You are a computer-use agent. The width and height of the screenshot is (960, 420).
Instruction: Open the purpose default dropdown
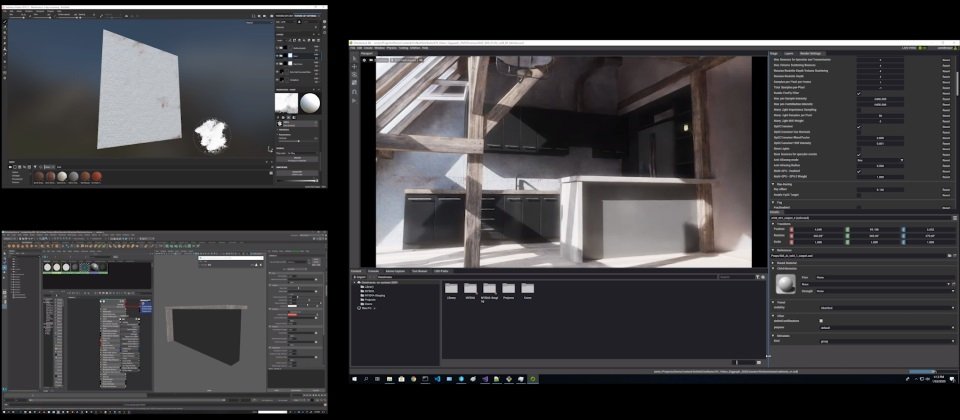(x=887, y=328)
